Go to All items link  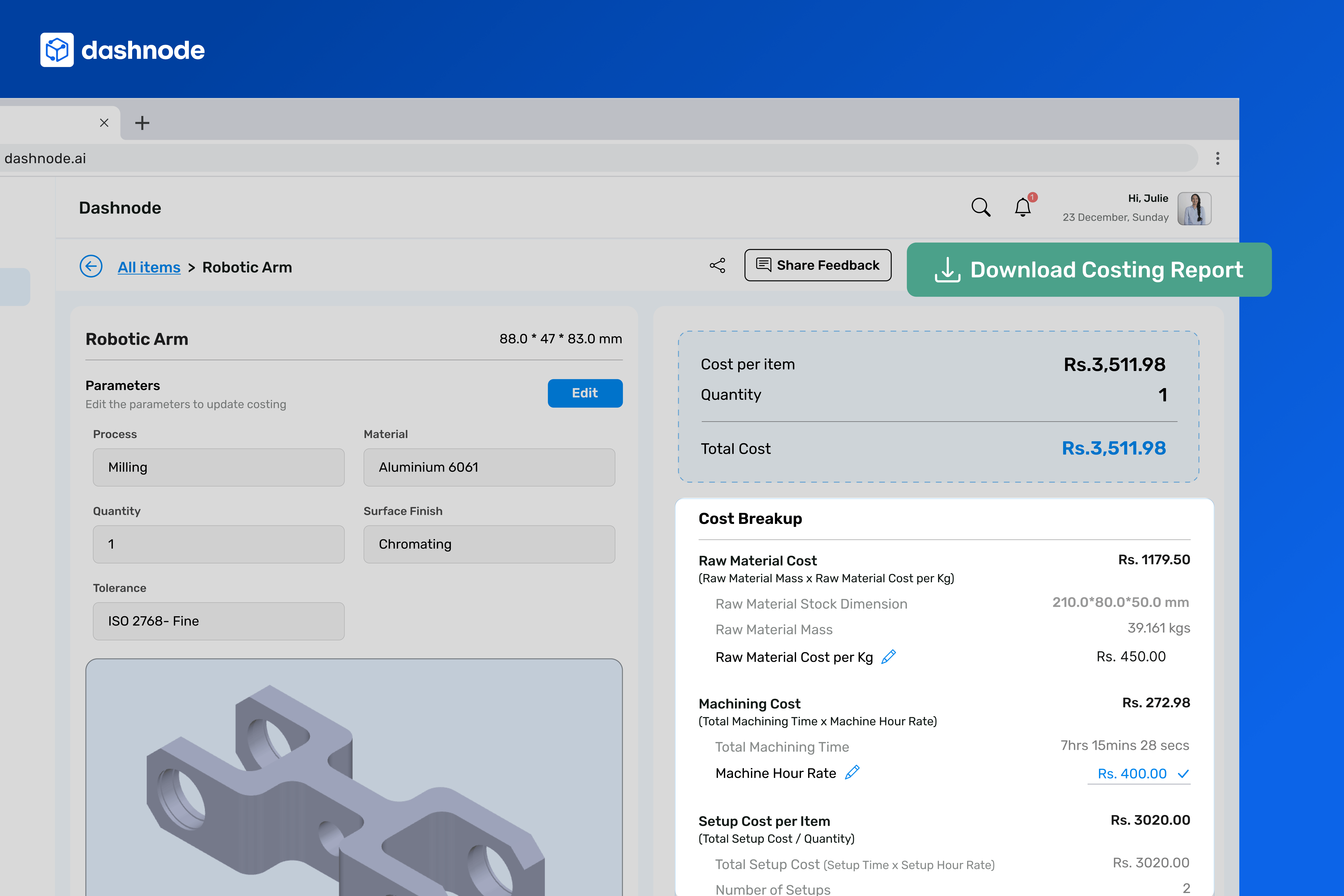149,267
